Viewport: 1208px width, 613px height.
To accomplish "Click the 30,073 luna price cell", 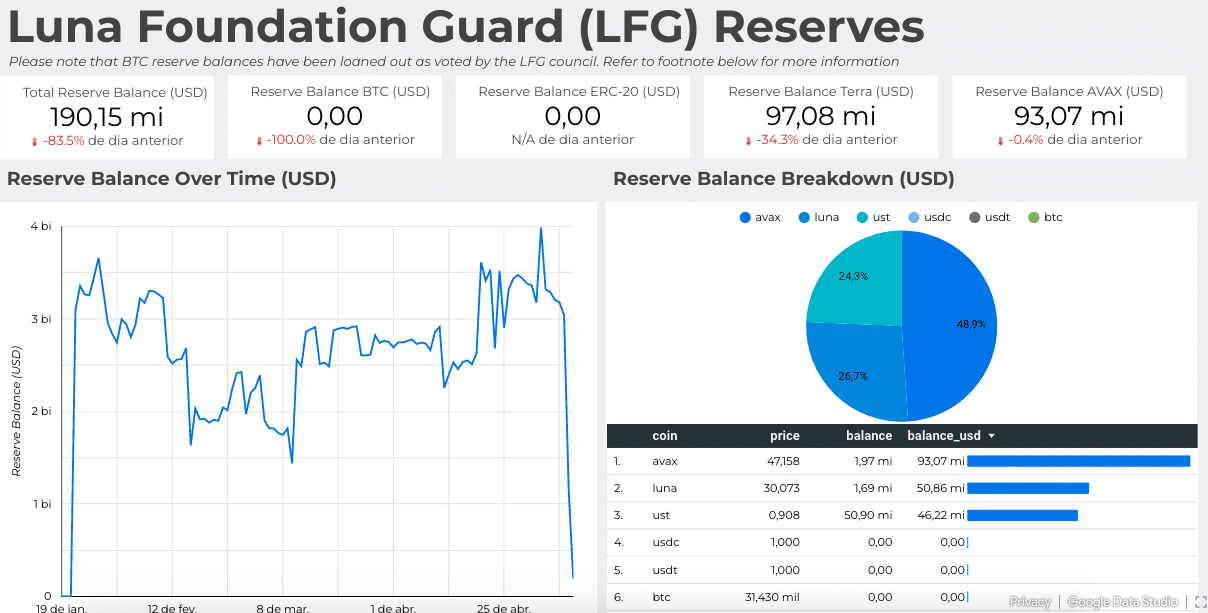I will pyautogui.click(x=782, y=488).
